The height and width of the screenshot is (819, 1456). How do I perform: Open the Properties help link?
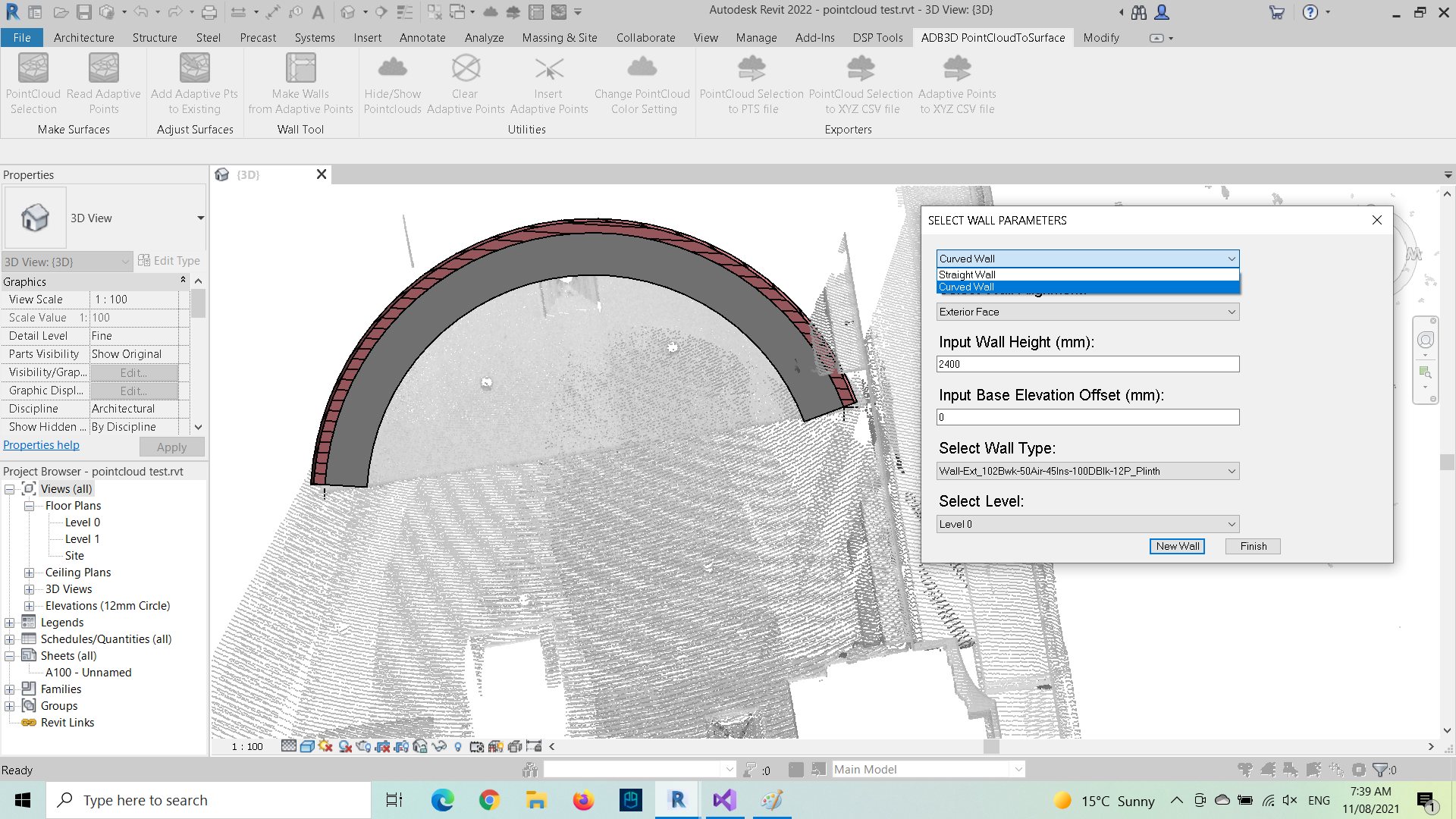point(41,445)
